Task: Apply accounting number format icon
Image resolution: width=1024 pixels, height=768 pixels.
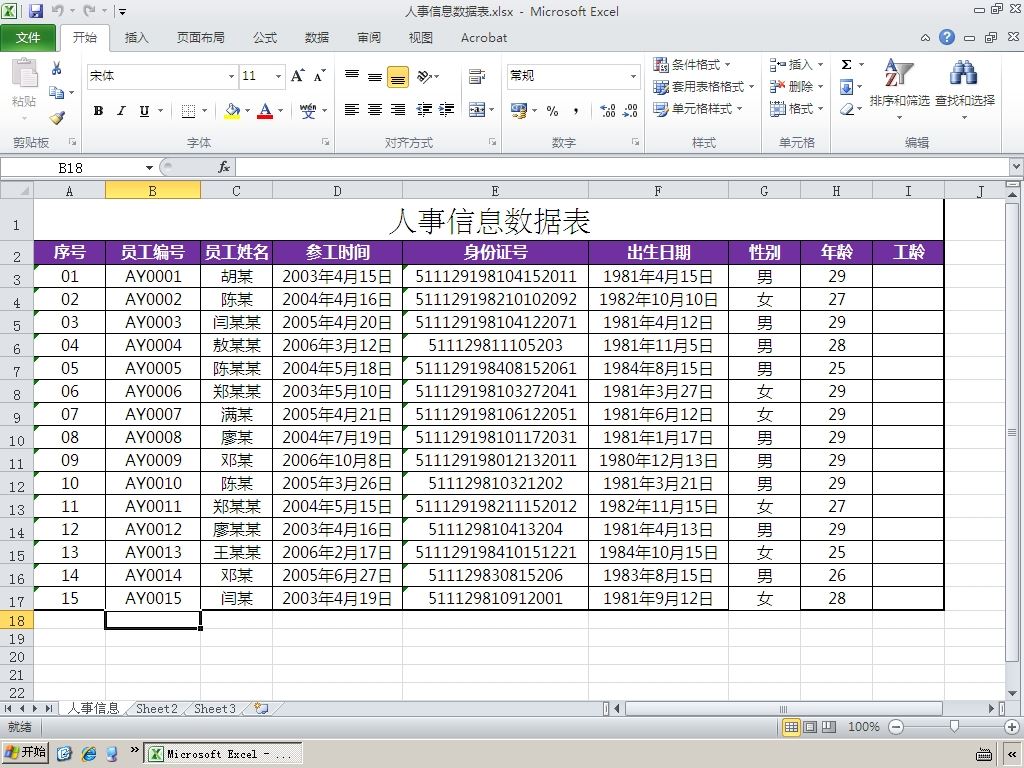Action: (x=519, y=110)
